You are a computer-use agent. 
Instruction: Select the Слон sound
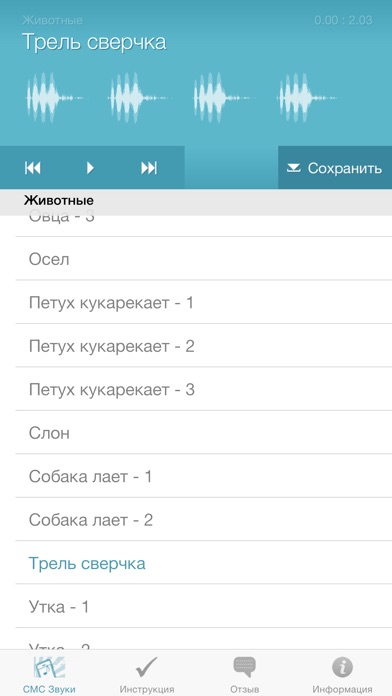point(204,433)
